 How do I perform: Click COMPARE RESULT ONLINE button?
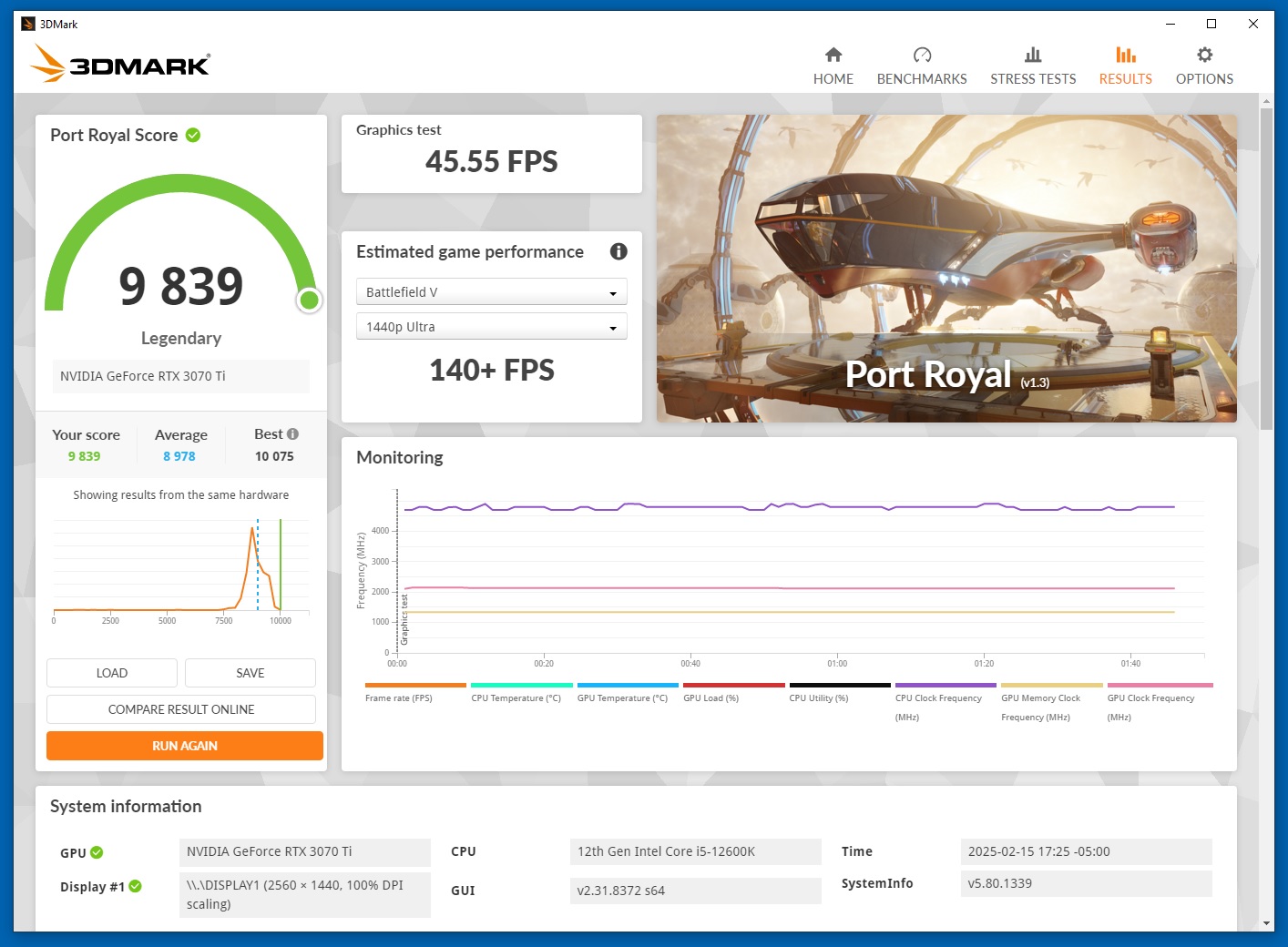click(x=181, y=709)
